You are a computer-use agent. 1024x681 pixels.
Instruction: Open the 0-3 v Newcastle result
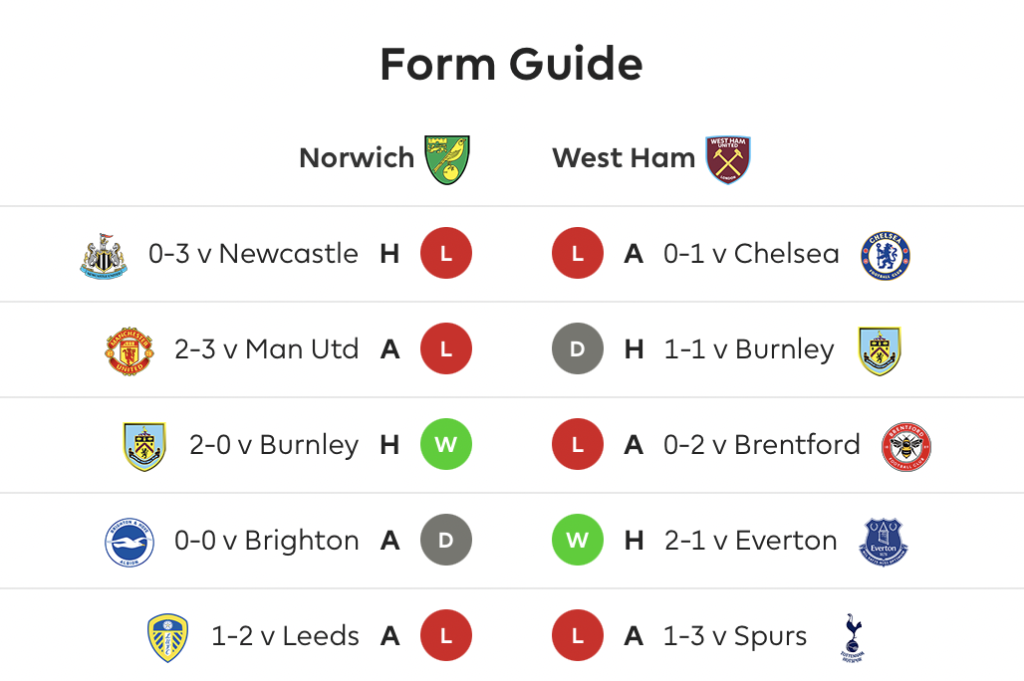pos(253,253)
